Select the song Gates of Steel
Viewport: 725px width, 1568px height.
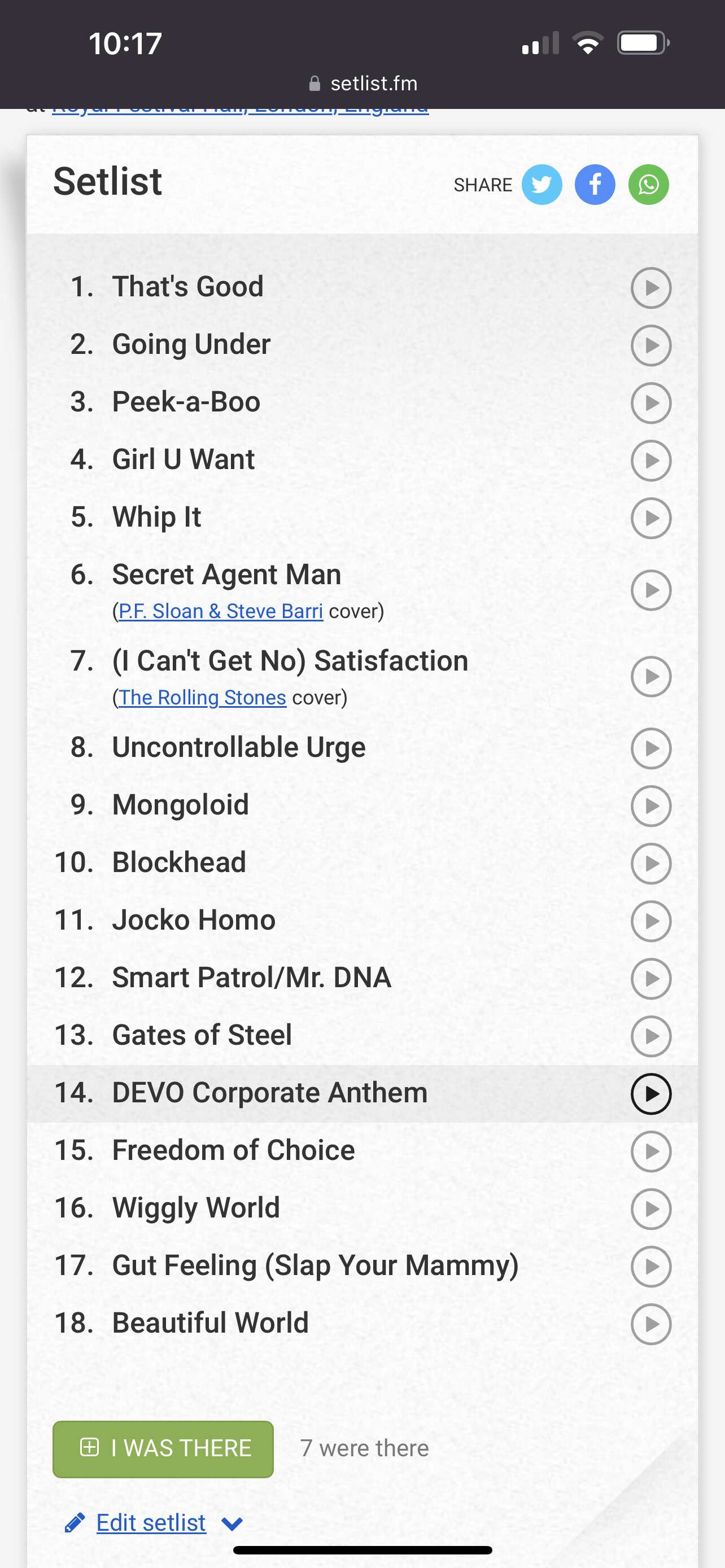tap(202, 1035)
